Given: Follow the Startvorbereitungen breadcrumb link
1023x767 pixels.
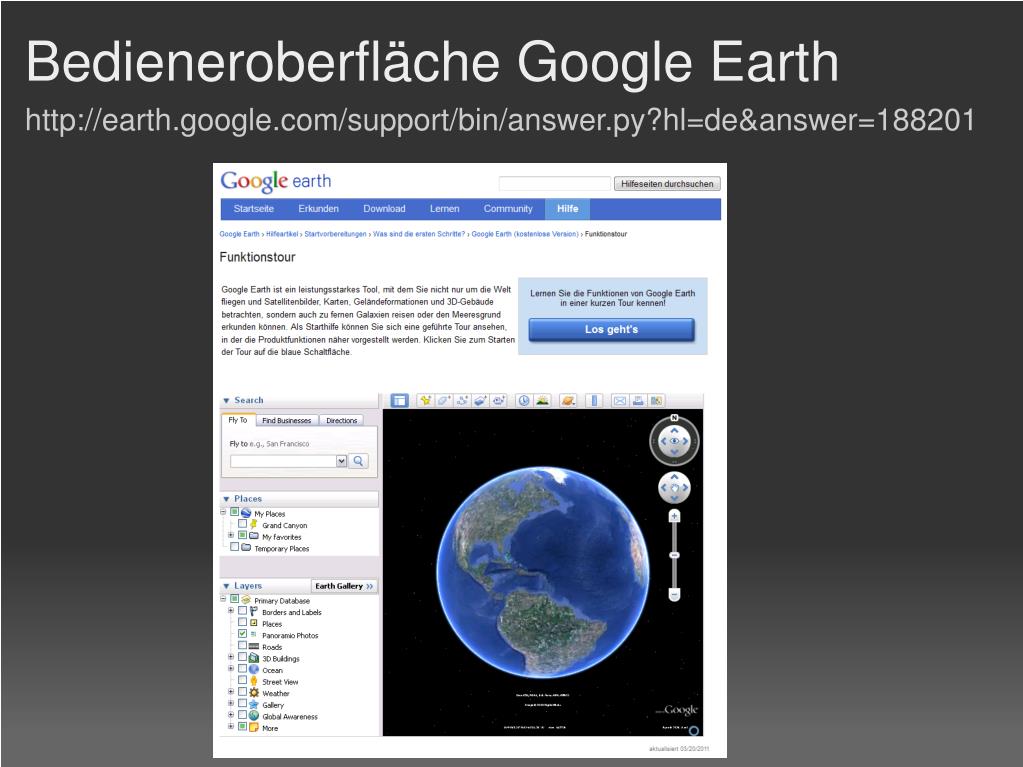Looking at the screenshot, I should tap(335, 234).
